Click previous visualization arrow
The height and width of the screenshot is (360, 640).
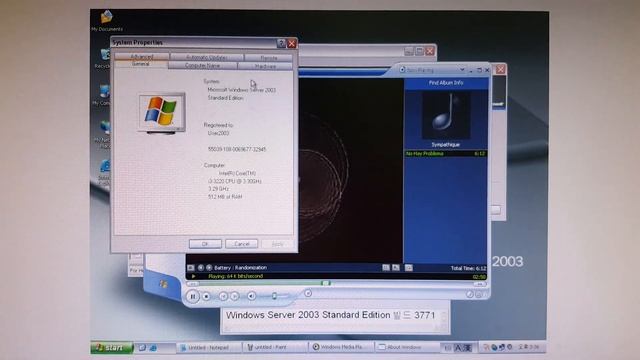(200, 268)
